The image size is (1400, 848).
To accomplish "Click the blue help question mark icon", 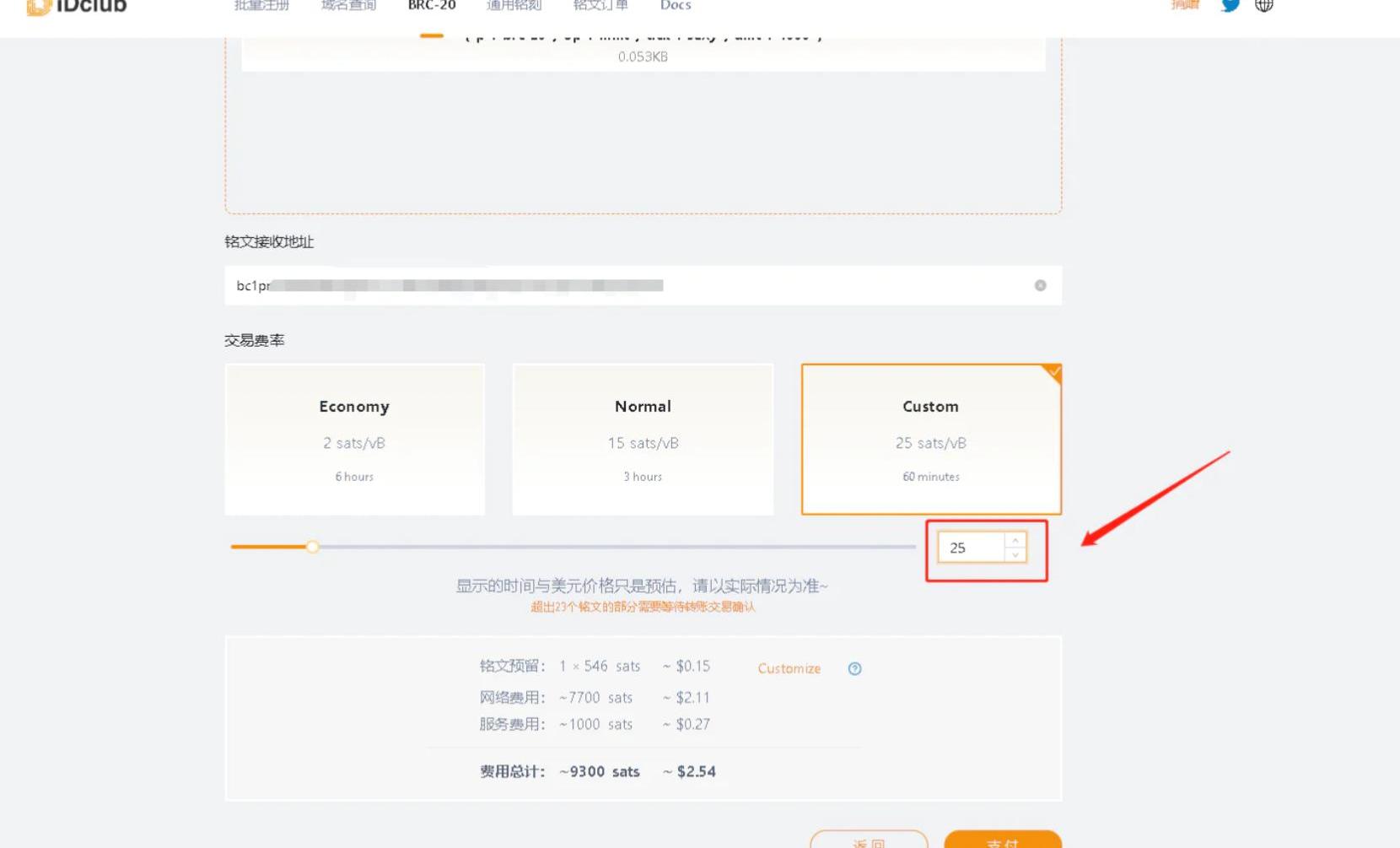I will click(854, 669).
